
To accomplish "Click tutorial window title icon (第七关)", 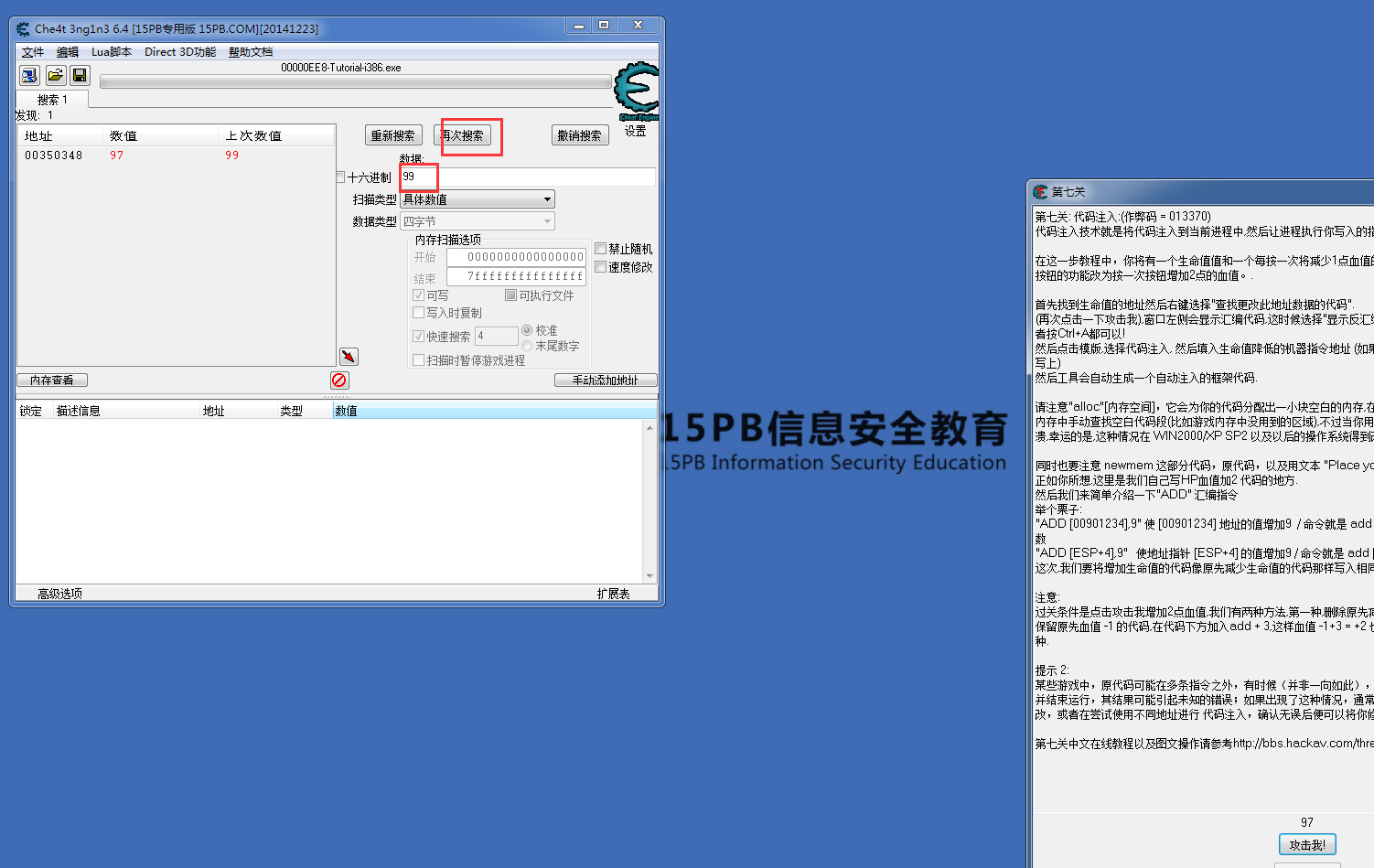I will (x=1040, y=191).
